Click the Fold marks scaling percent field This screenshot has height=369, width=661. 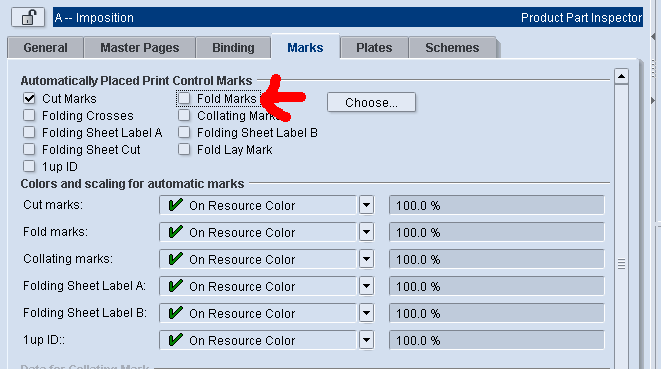click(497, 232)
